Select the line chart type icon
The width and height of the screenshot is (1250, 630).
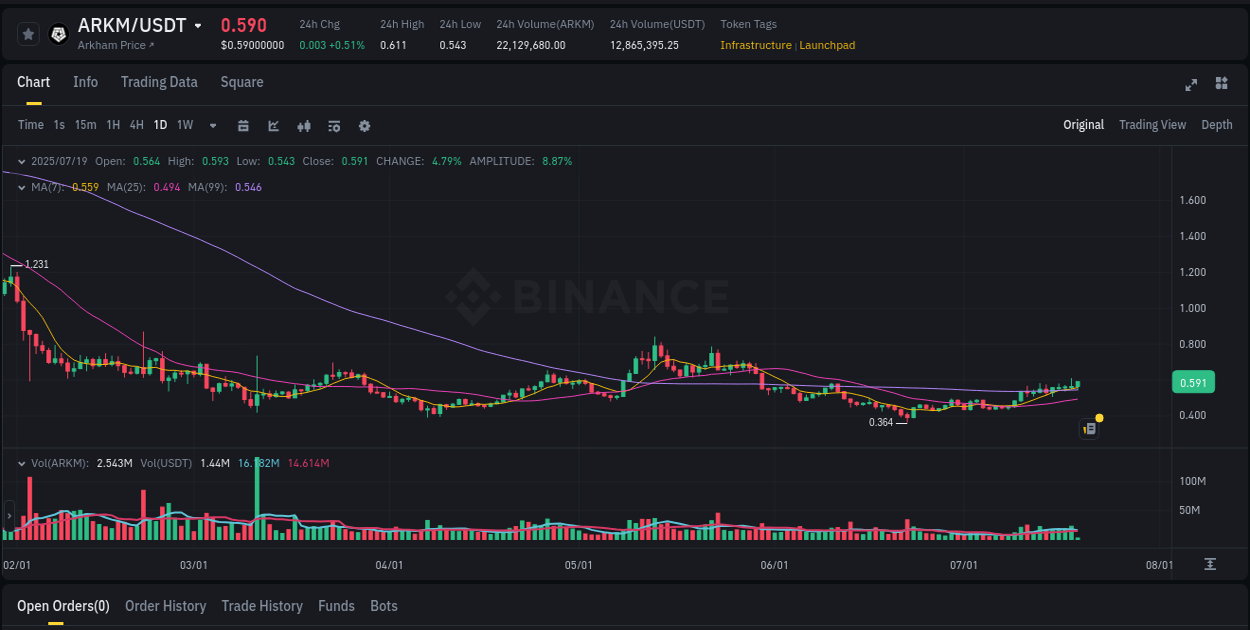click(272, 125)
